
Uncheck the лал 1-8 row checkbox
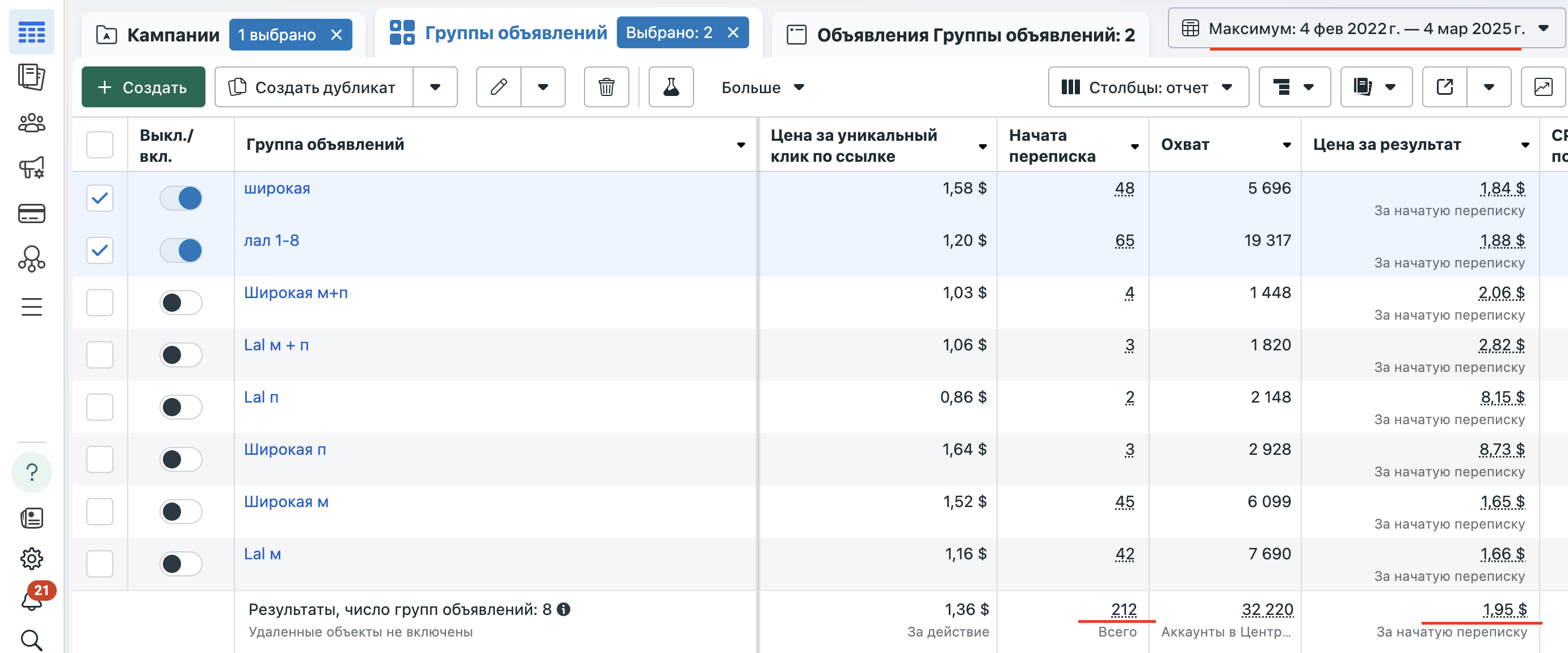tap(100, 250)
